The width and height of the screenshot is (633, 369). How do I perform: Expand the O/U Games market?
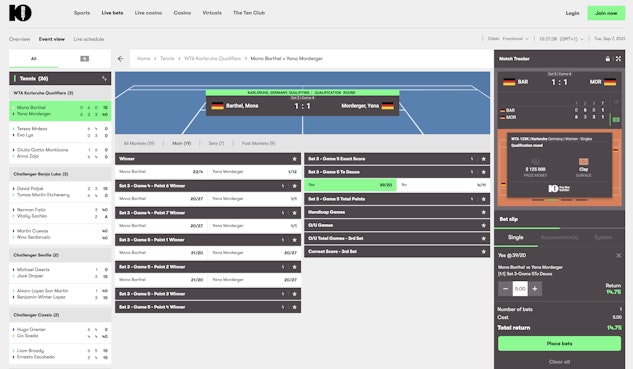tap(397, 225)
